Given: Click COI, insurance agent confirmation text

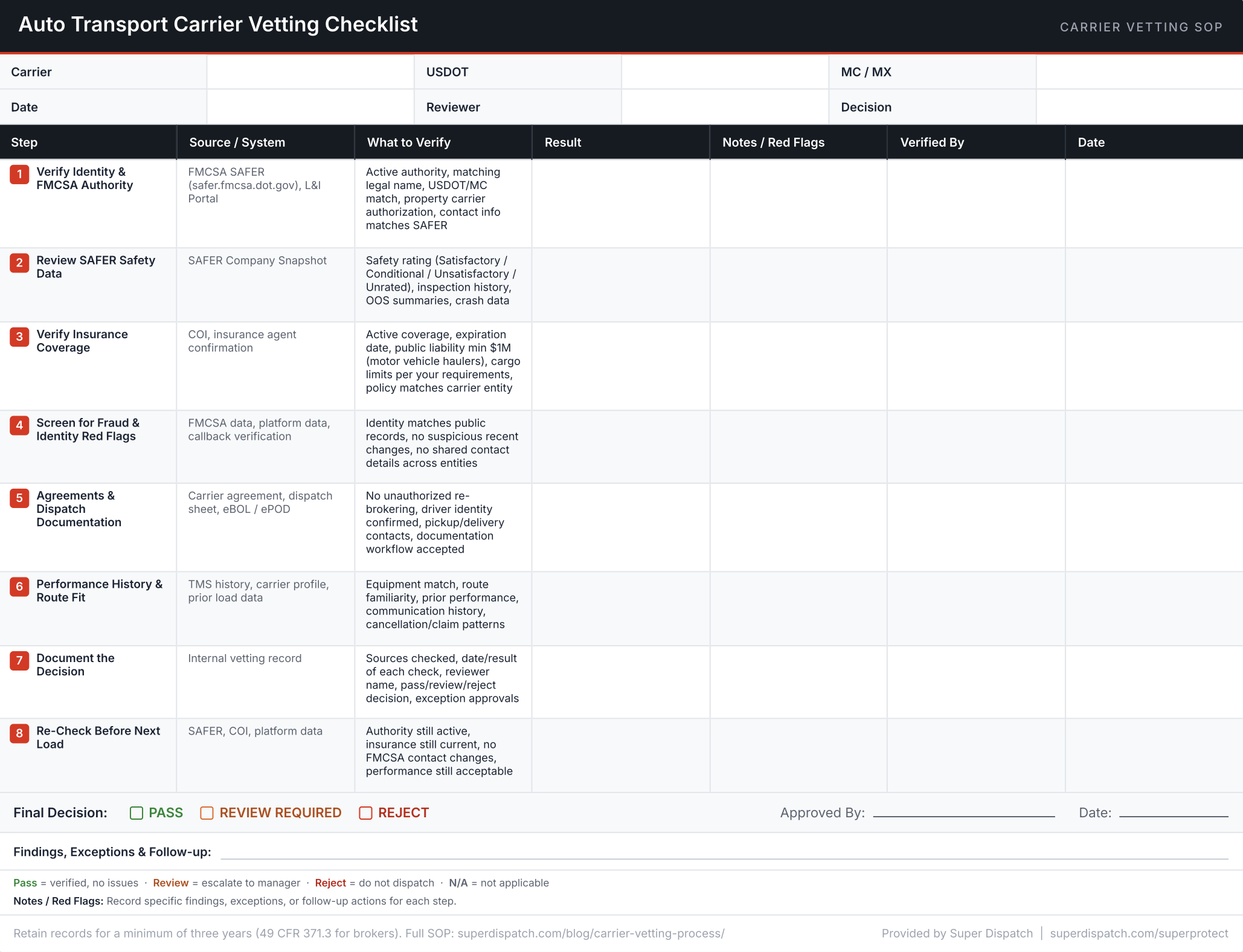Looking at the screenshot, I should point(242,341).
